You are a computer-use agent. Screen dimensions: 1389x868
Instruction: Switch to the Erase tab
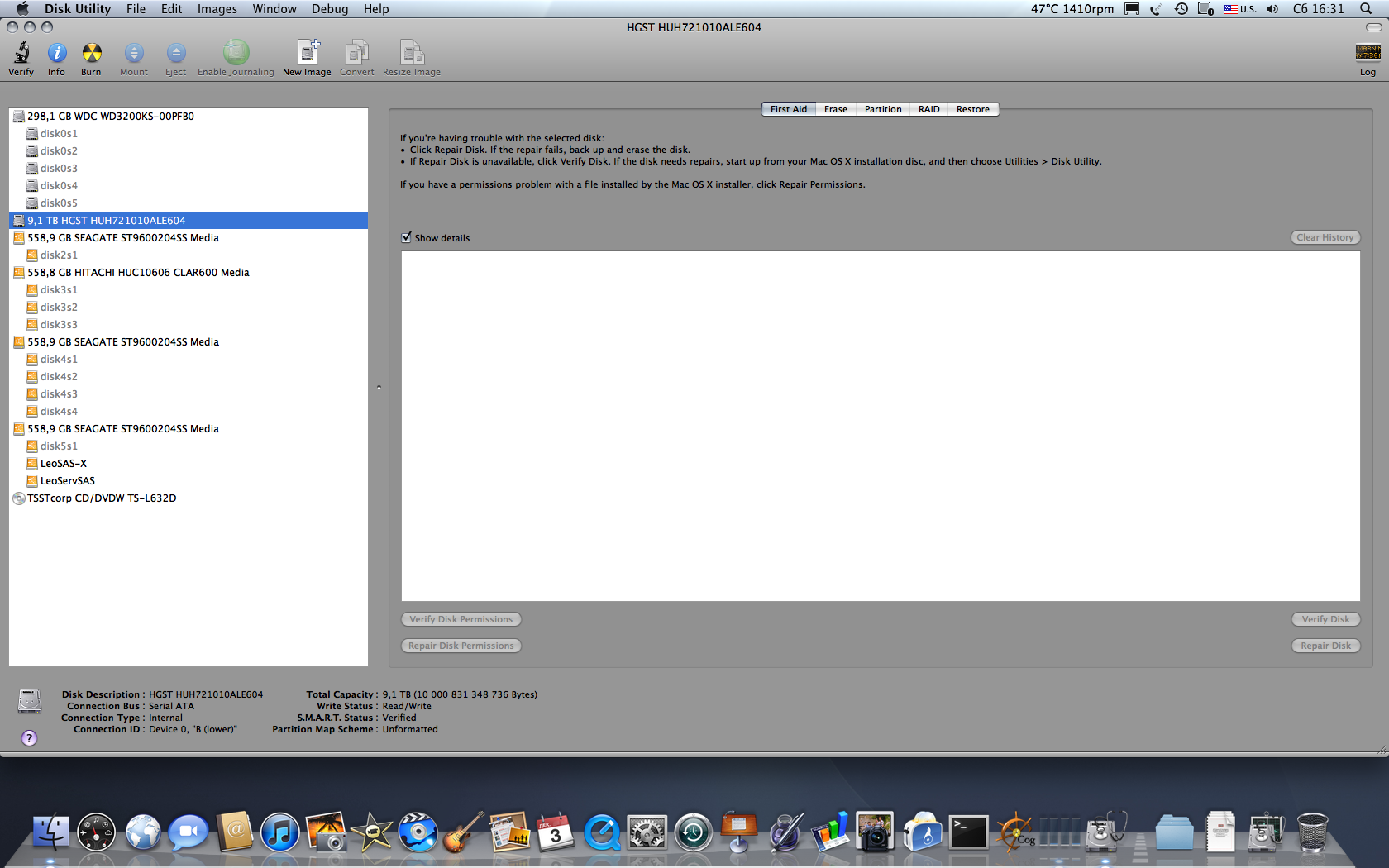[836, 109]
